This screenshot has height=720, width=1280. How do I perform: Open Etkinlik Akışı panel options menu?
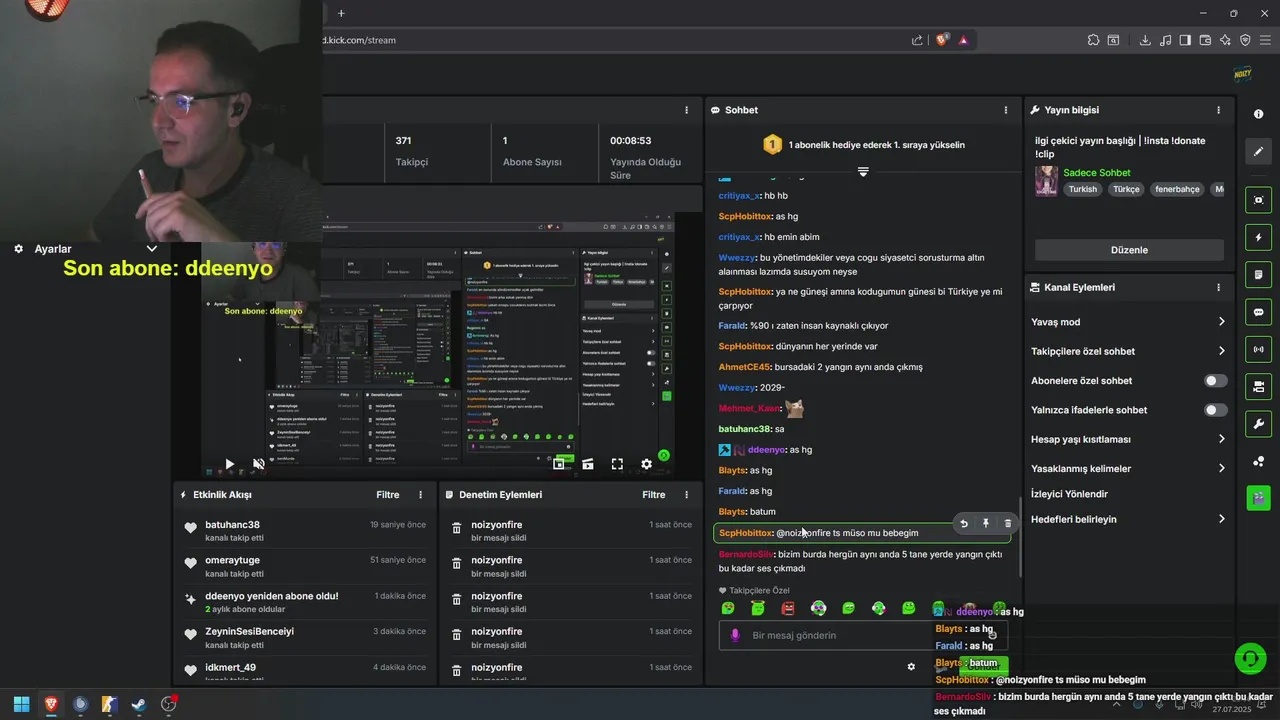(420, 495)
